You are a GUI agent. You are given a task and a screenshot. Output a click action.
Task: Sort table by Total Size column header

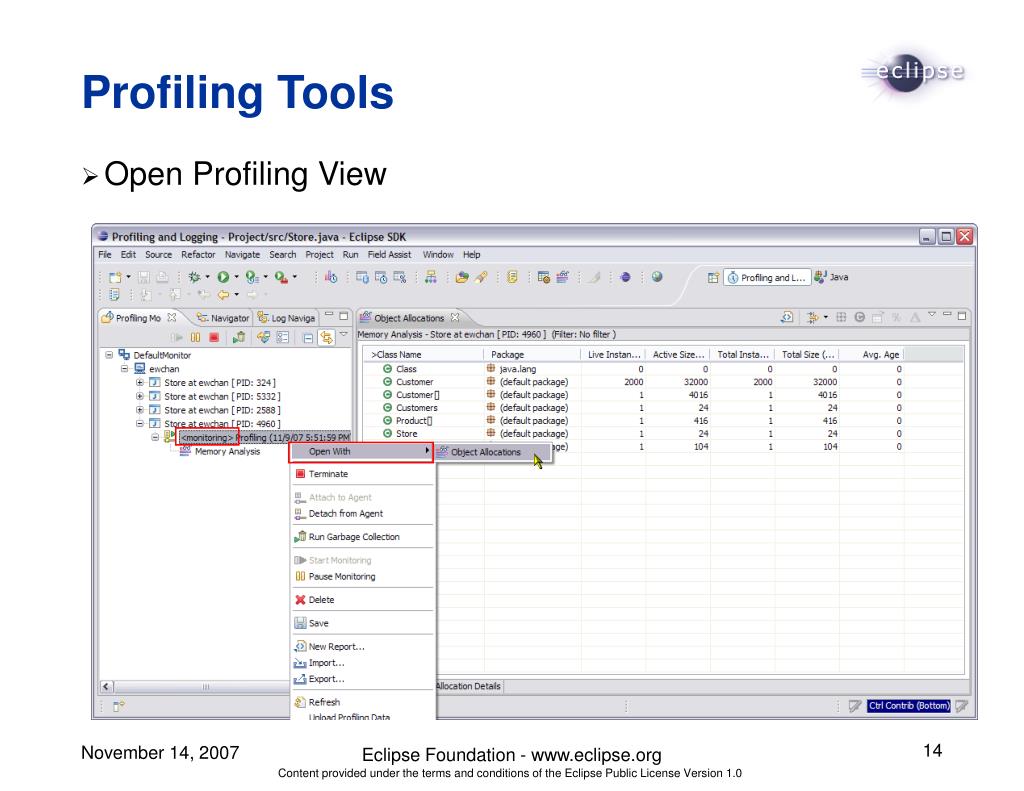click(x=807, y=355)
